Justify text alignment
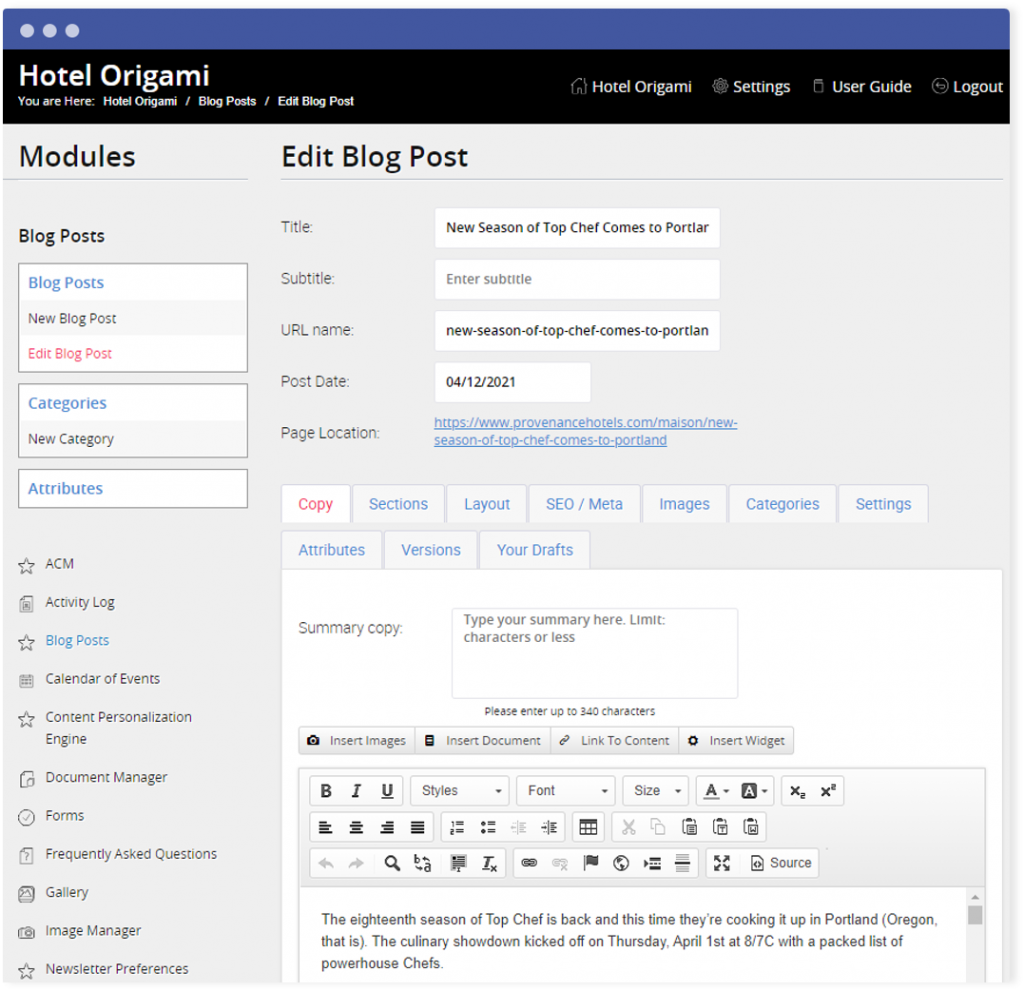The width and height of the screenshot is (1024, 991). pyautogui.click(x=417, y=828)
